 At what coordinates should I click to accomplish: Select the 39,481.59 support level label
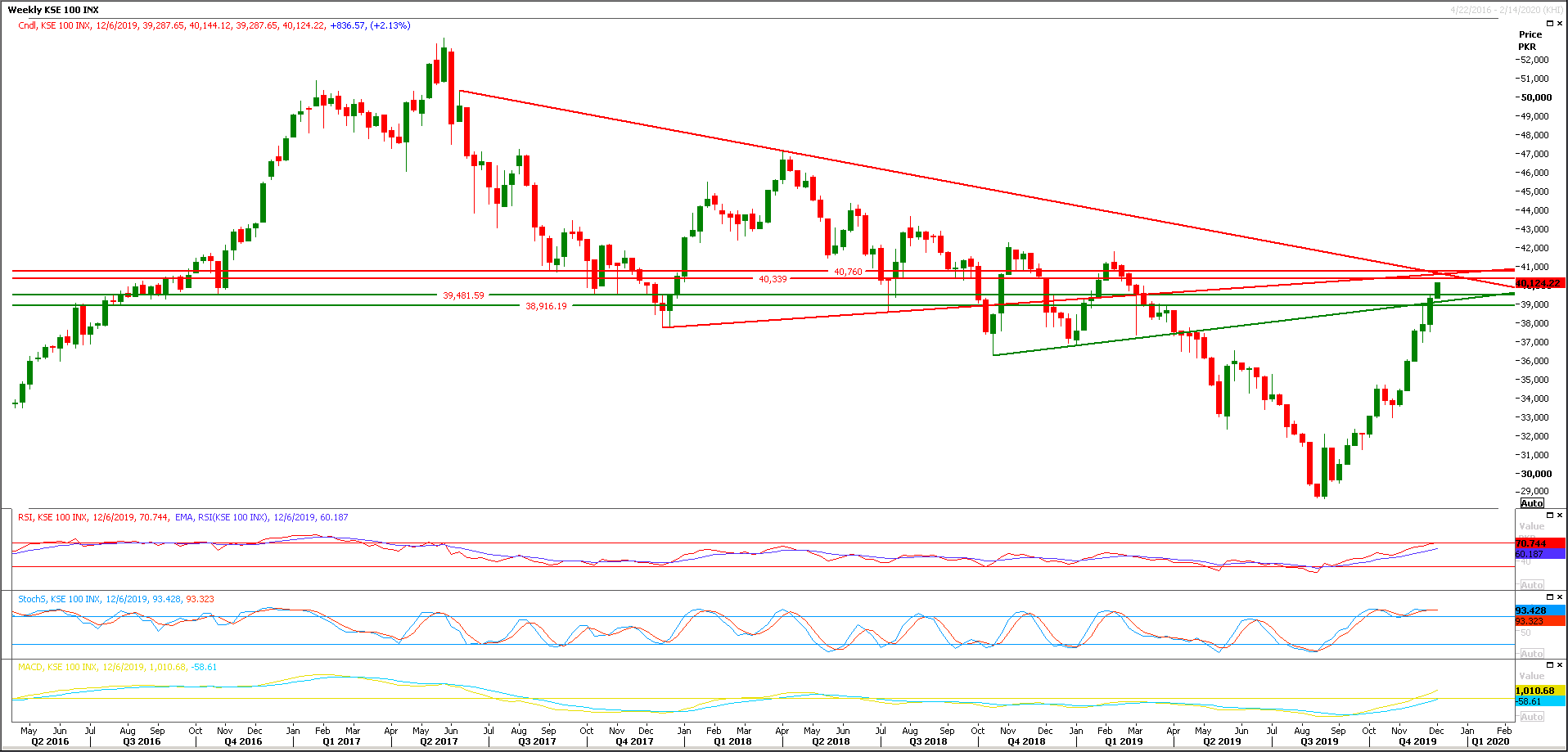pyautogui.click(x=463, y=295)
